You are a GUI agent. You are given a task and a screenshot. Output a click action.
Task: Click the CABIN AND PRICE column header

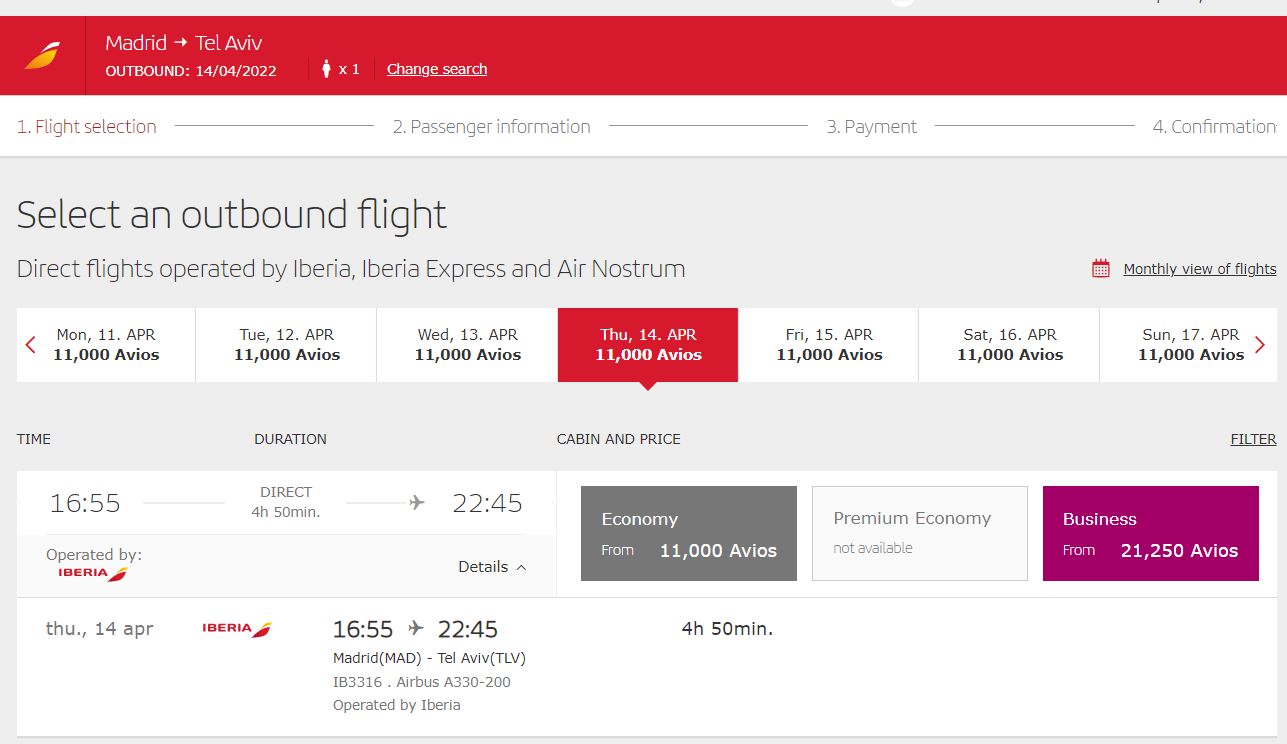[x=619, y=439]
